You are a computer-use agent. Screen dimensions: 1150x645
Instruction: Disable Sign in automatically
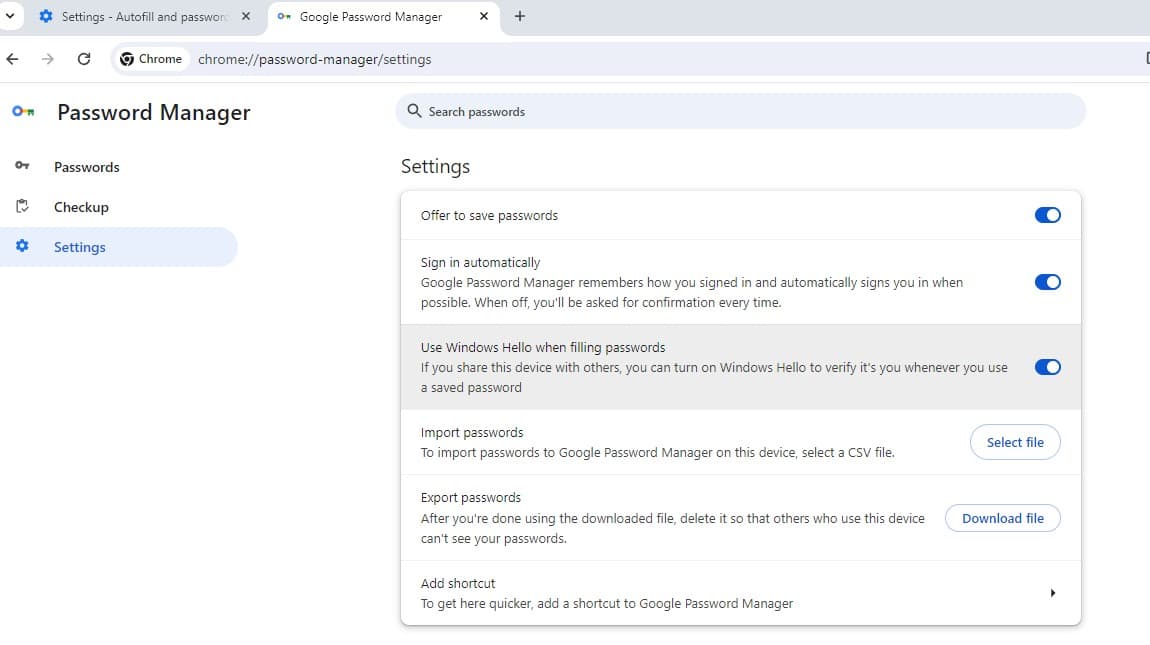pyautogui.click(x=1047, y=282)
